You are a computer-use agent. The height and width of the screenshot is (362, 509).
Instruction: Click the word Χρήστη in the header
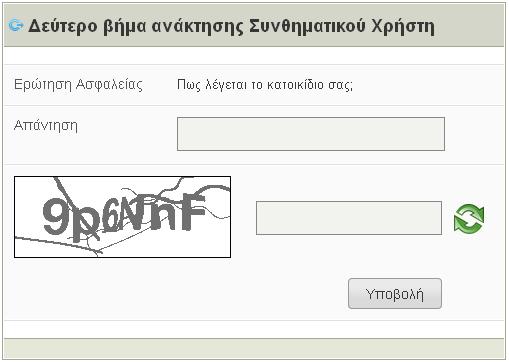point(403,27)
